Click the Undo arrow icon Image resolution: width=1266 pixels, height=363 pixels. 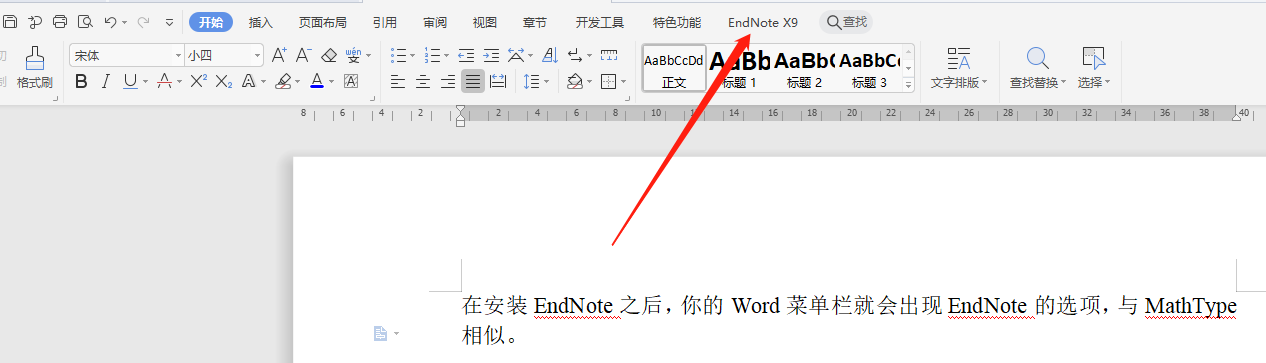pyautogui.click(x=111, y=21)
